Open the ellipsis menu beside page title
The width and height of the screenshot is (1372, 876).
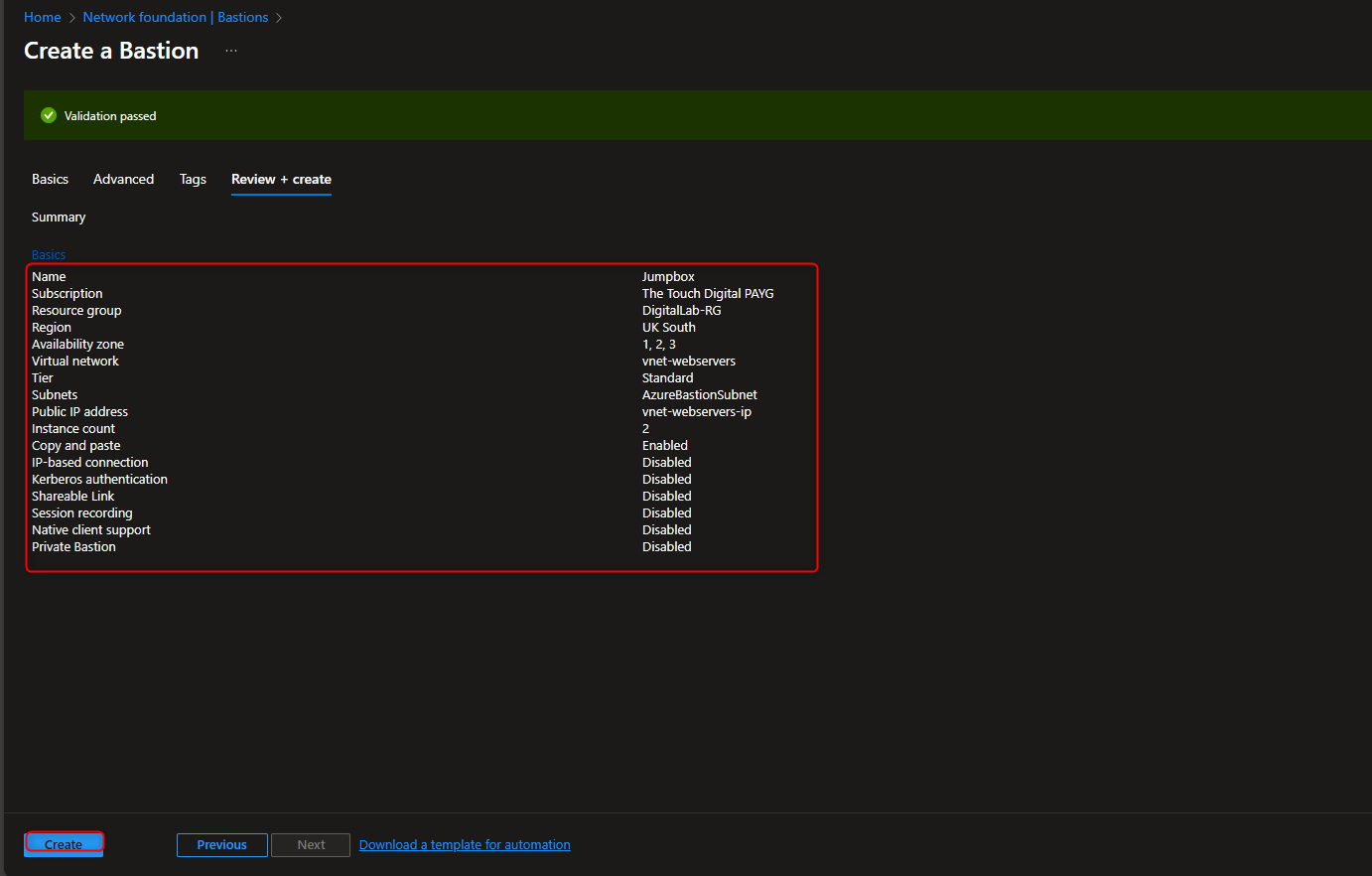[x=230, y=49]
